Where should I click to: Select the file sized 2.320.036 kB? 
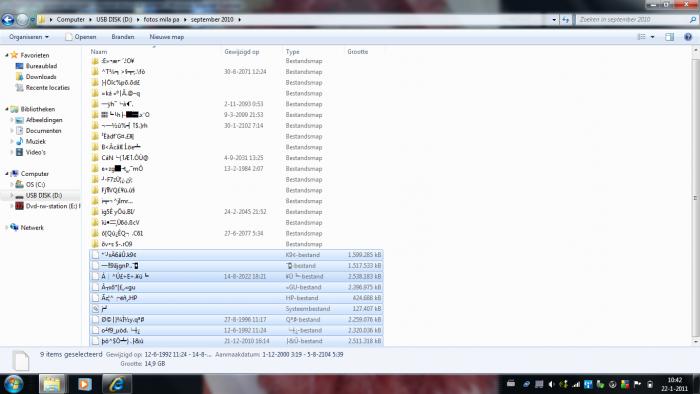click(236, 330)
